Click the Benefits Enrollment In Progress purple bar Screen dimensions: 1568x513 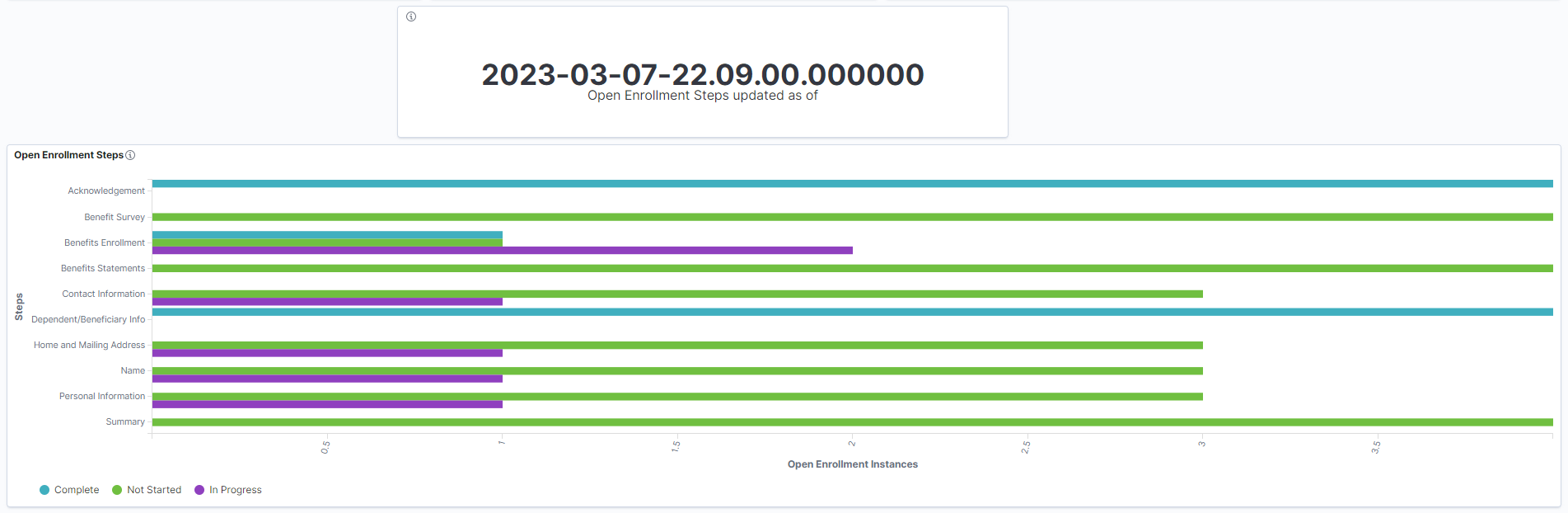503,250
